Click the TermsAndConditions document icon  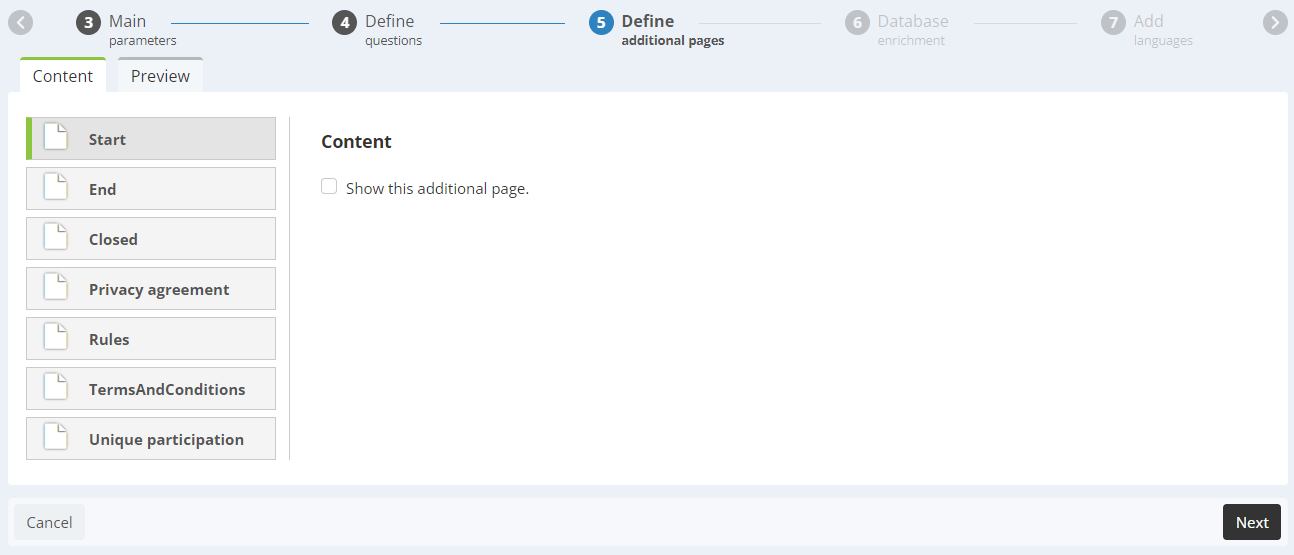(x=56, y=388)
